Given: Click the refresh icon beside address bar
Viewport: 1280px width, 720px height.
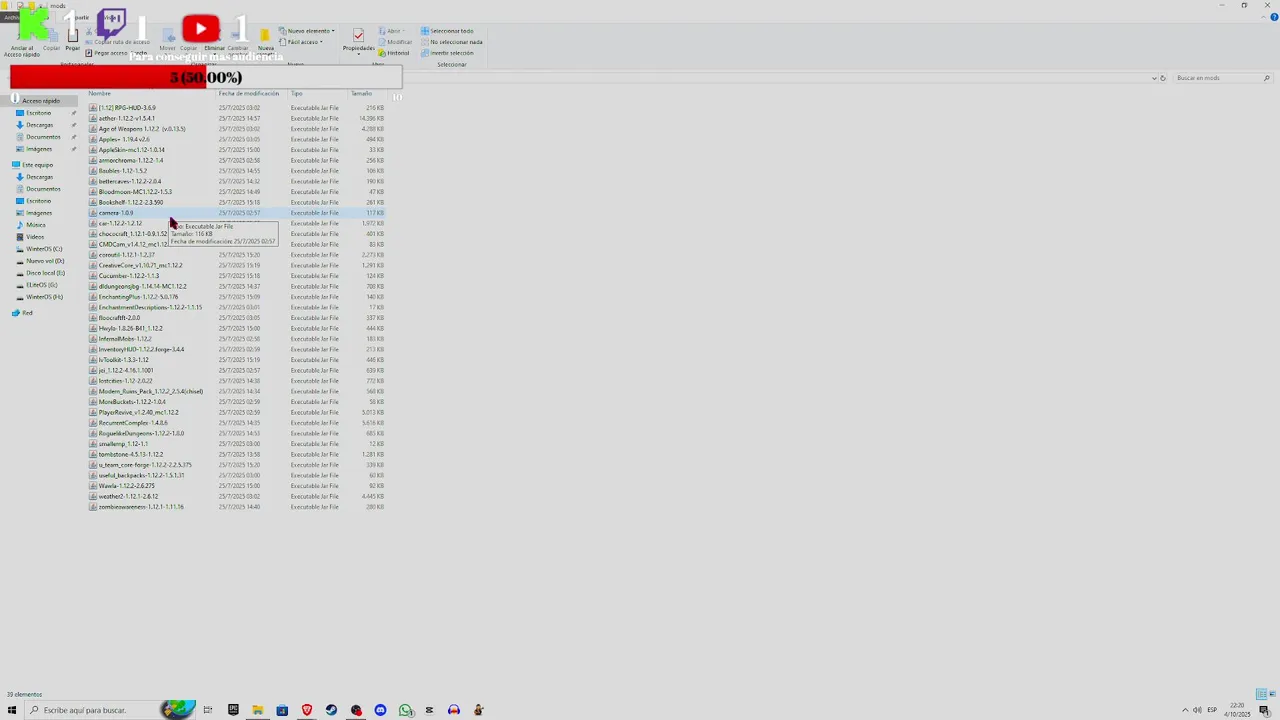Looking at the screenshot, I should (1162, 78).
